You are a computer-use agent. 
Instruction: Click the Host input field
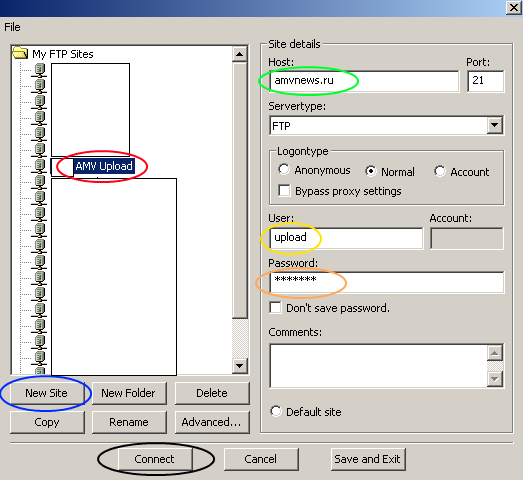click(x=364, y=80)
